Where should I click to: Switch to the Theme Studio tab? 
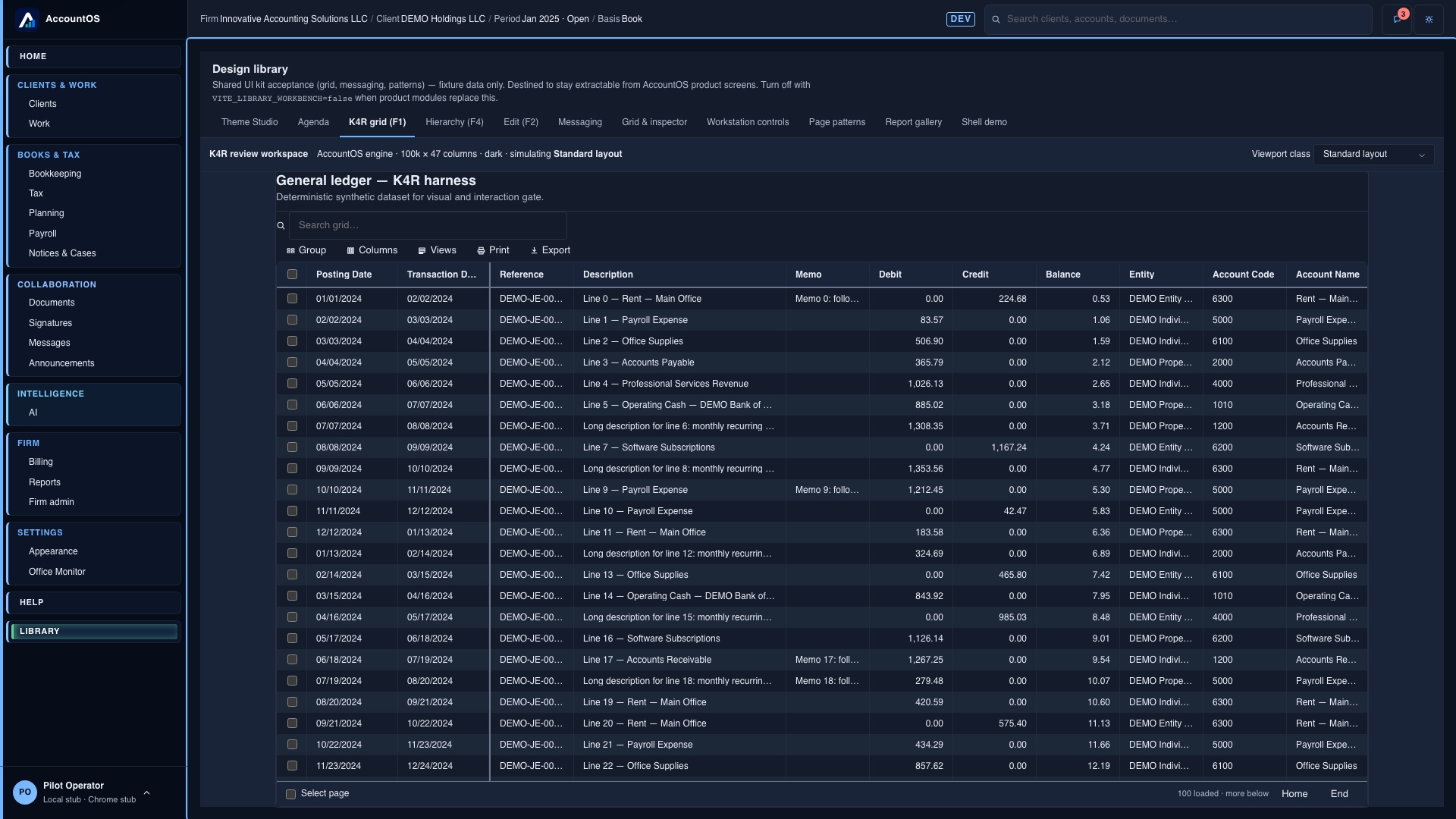[x=249, y=122]
